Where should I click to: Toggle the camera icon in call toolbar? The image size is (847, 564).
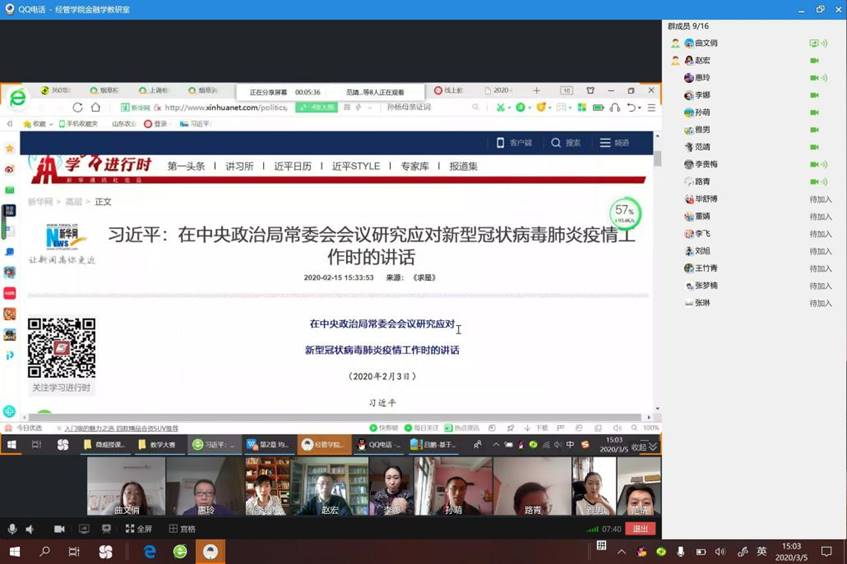[x=59, y=529]
